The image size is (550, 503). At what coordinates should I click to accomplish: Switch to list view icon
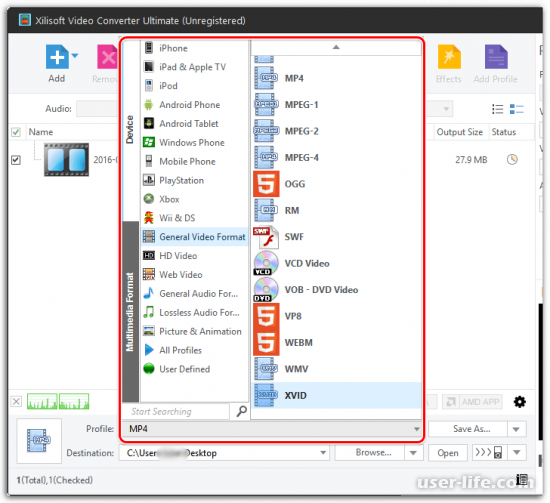pyautogui.click(x=497, y=109)
